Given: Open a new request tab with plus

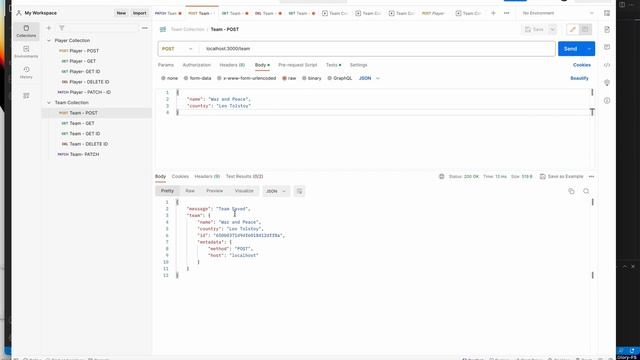Looking at the screenshot, I should 493,13.
